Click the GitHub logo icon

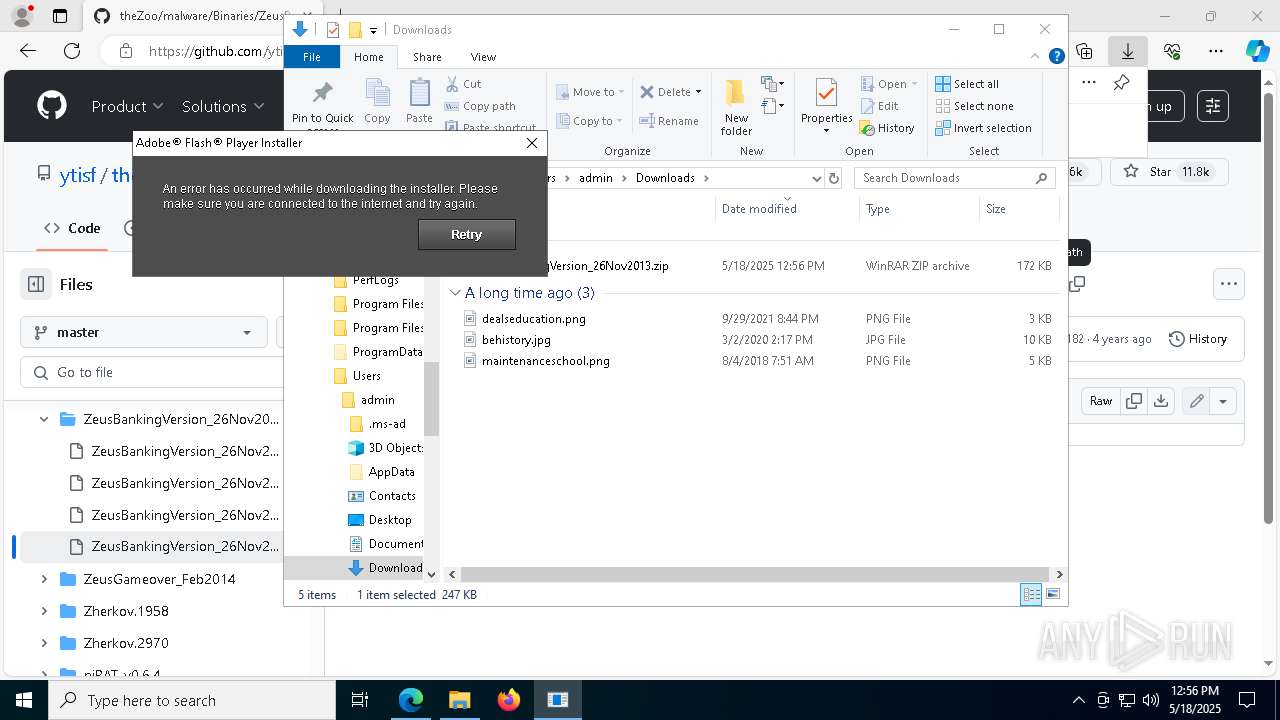click(52, 106)
